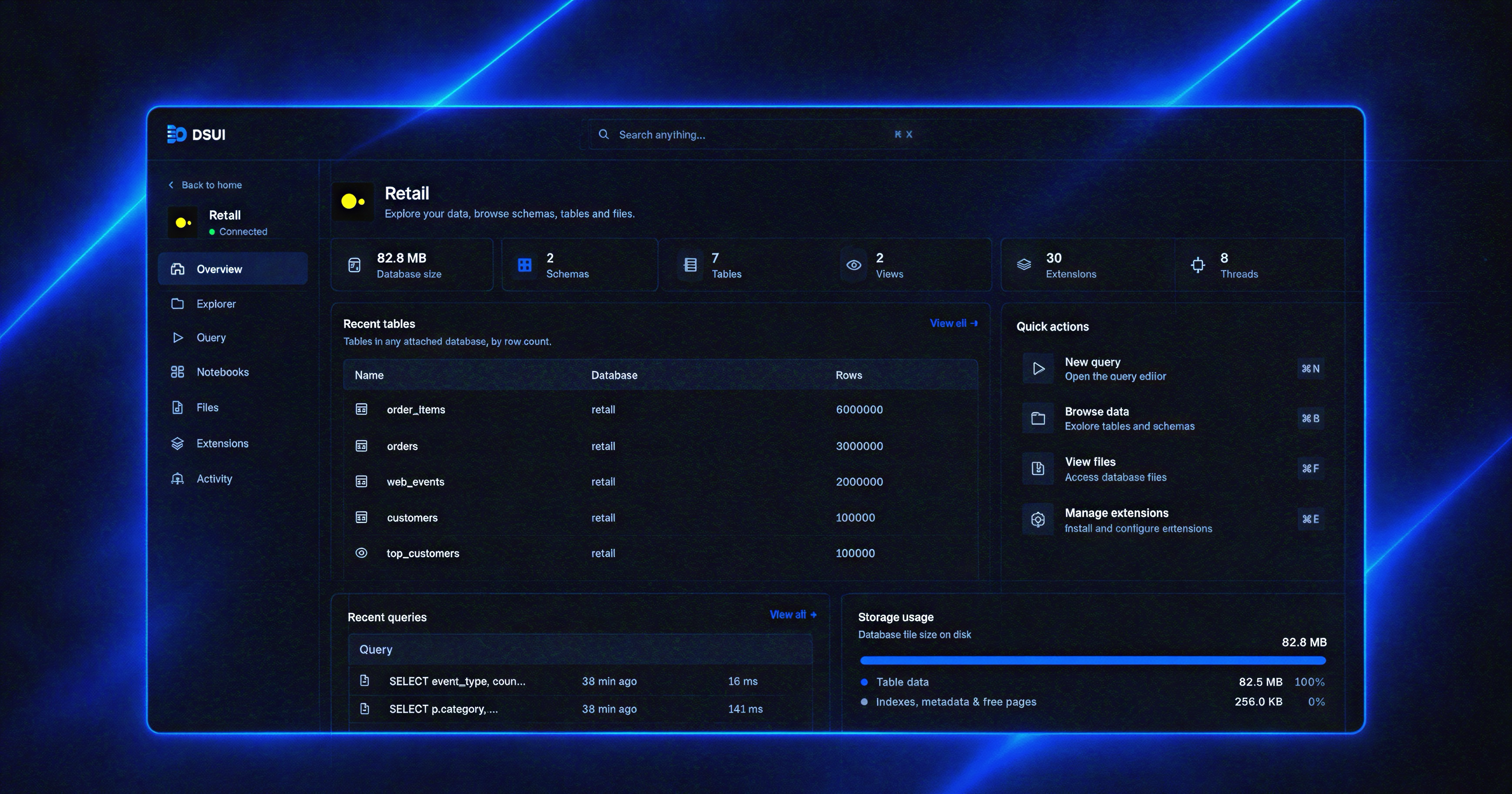Click the View files quick action
The image size is (1512, 794).
pyautogui.click(x=1173, y=468)
